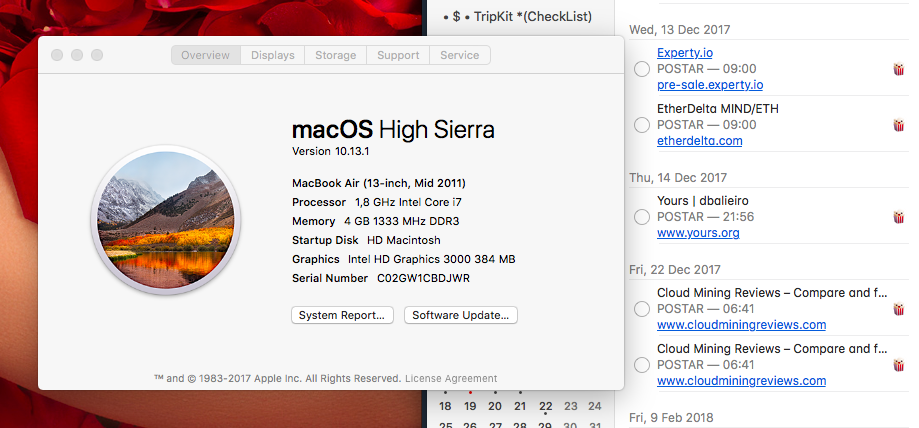
Task: Click the POSTAR — 21:56 time text
Action: pyautogui.click(x=706, y=216)
